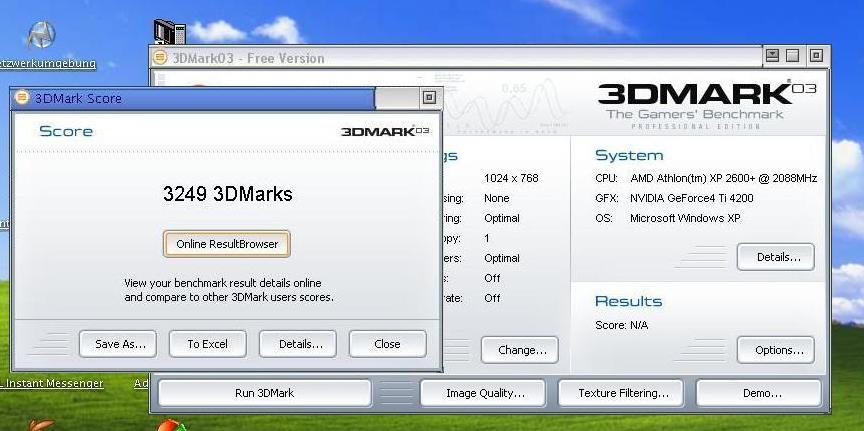Open Results Options button
Screen dimensions: 864x431
pyautogui.click(x=776, y=350)
